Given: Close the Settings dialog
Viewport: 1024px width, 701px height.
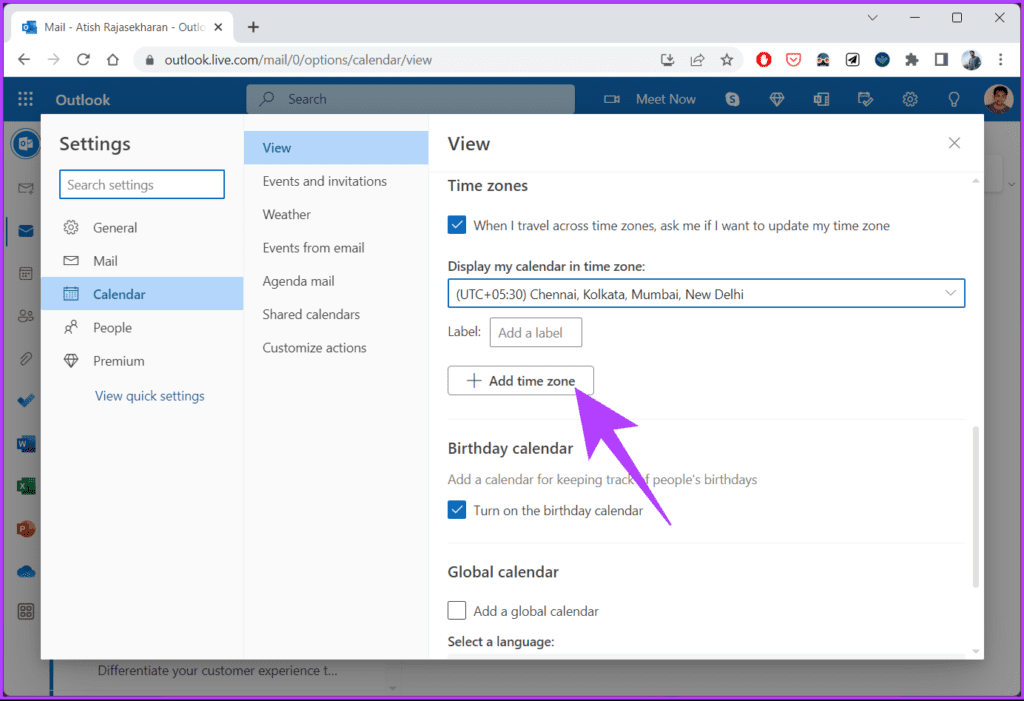Looking at the screenshot, I should coord(954,143).
